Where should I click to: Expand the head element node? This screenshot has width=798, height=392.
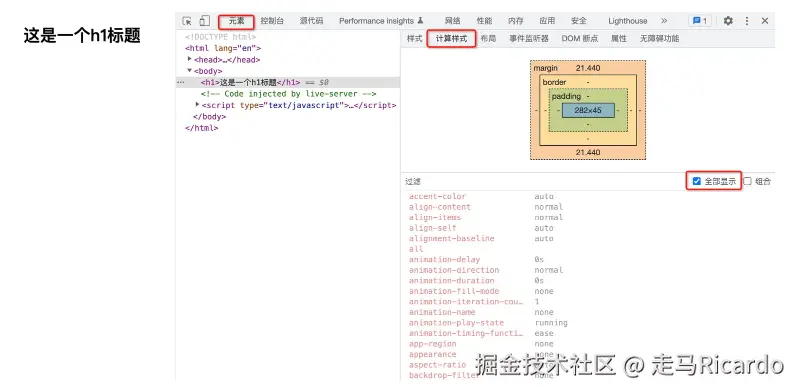(190, 59)
